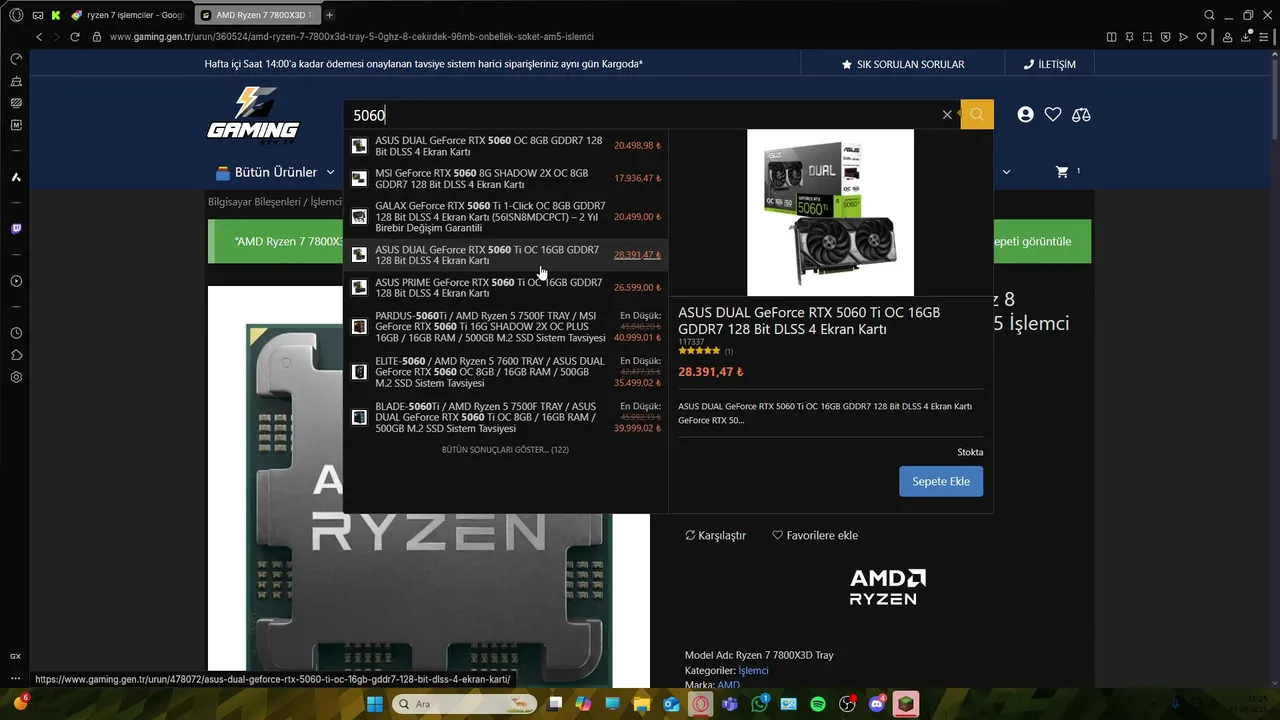Click the yellow search magnifier button
This screenshot has width=1280, height=720.
[x=977, y=114]
